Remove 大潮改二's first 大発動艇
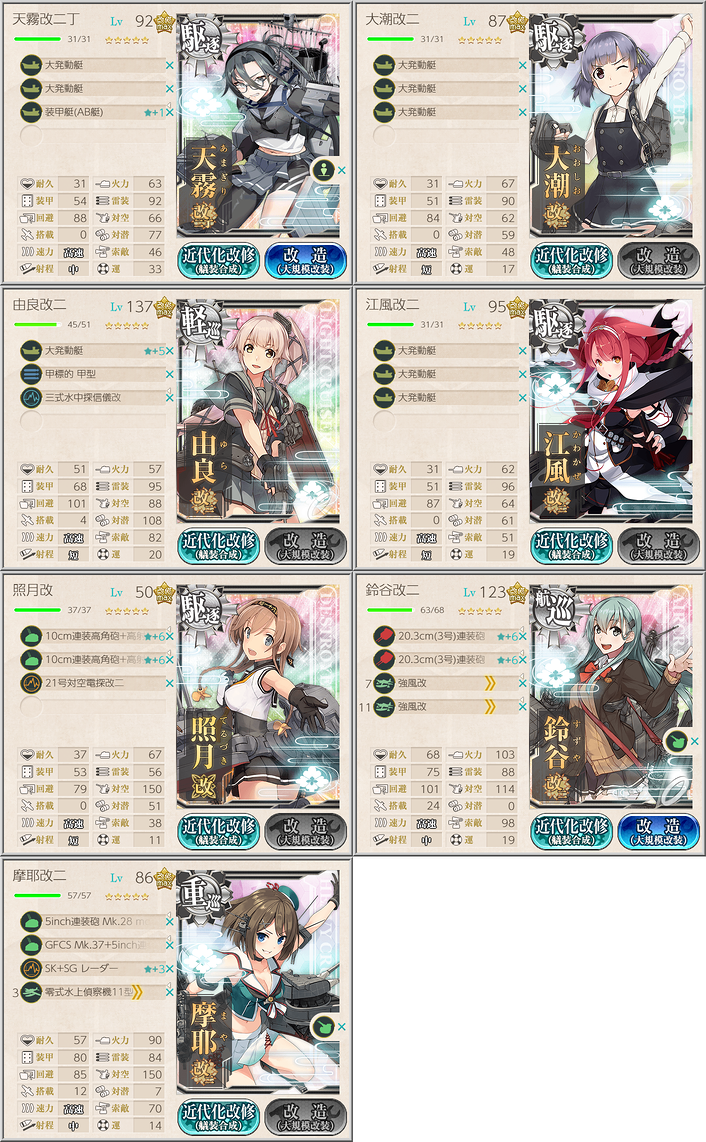The width and height of the screenshot is (706, 1142). click(x=522, y=66)
